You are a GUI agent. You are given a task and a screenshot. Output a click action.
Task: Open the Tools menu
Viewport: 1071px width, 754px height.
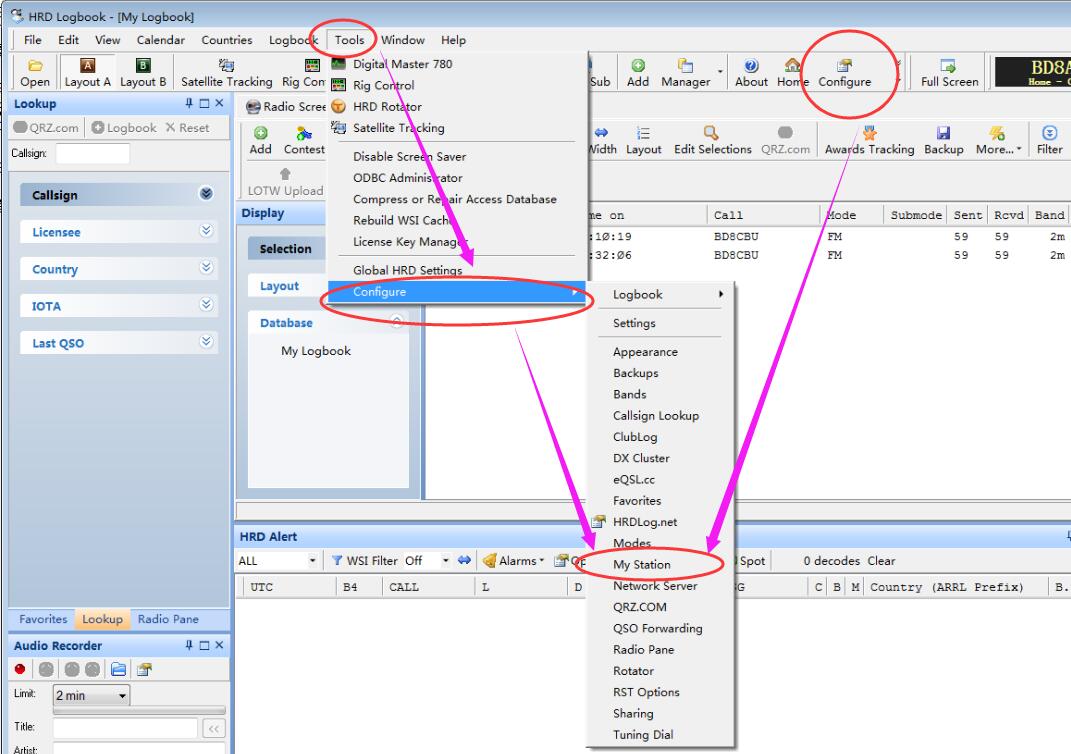(349, 40)
